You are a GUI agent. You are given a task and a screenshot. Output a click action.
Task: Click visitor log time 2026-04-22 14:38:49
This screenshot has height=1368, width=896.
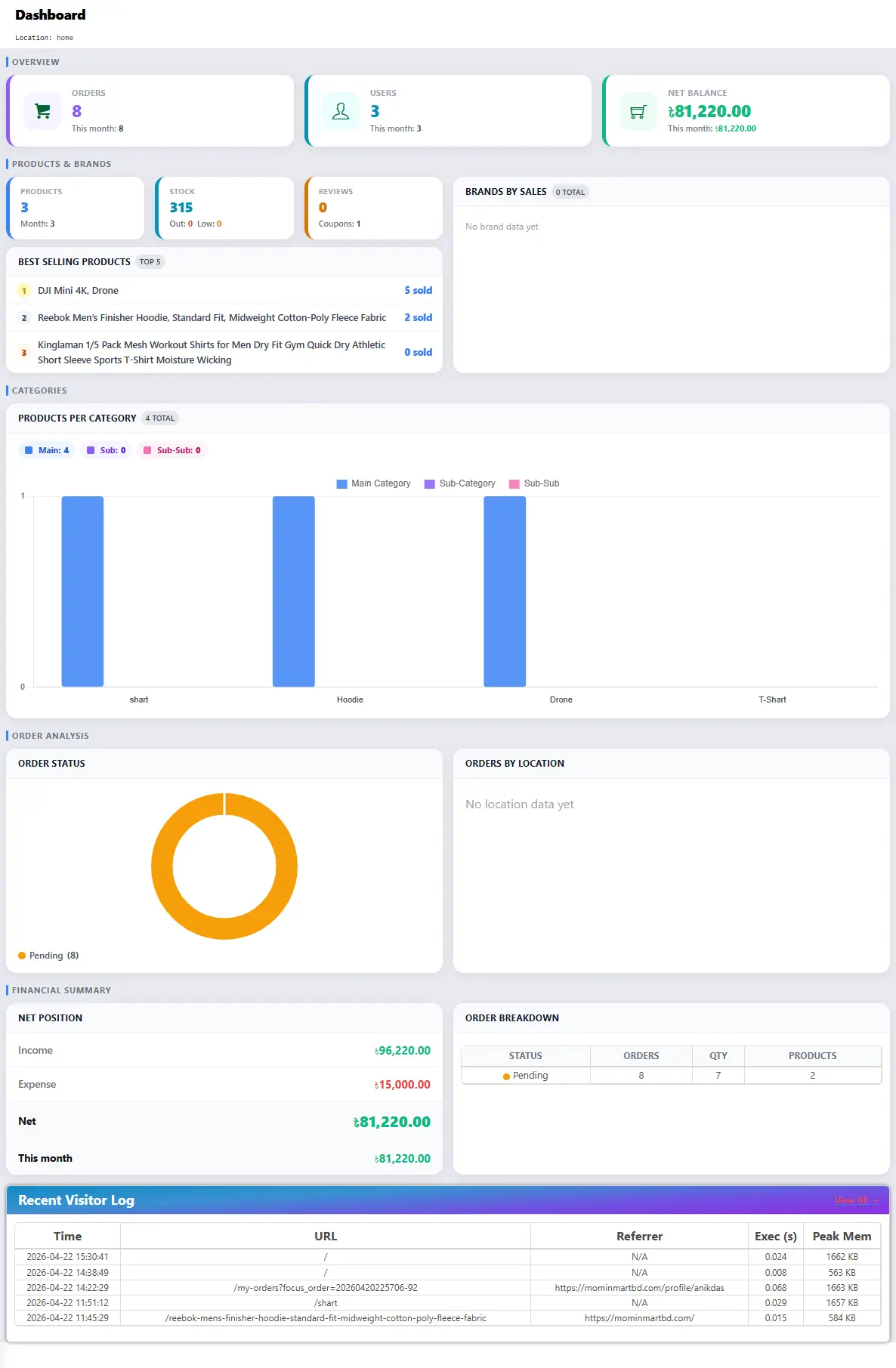pyautogui.click(x=67, y=1273)
